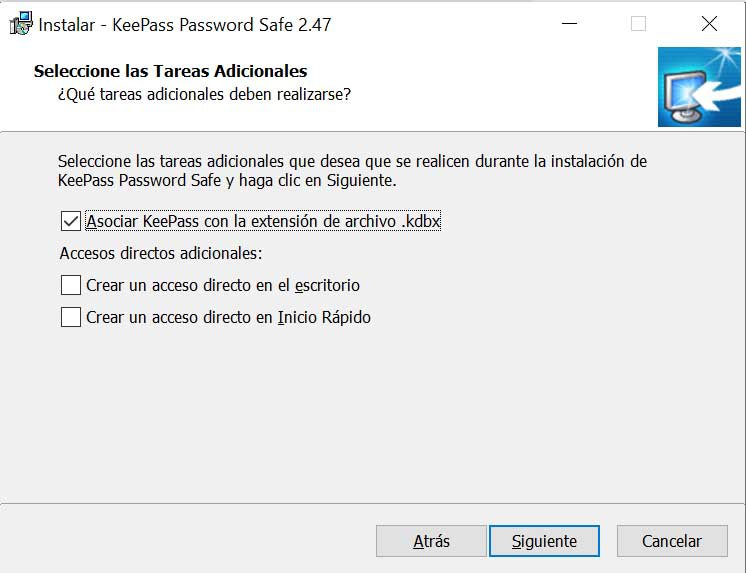Click the 'Crear un acceso directo en el escritorio' text
This screenshot has height=573, width=746.
tap(223, 285)
